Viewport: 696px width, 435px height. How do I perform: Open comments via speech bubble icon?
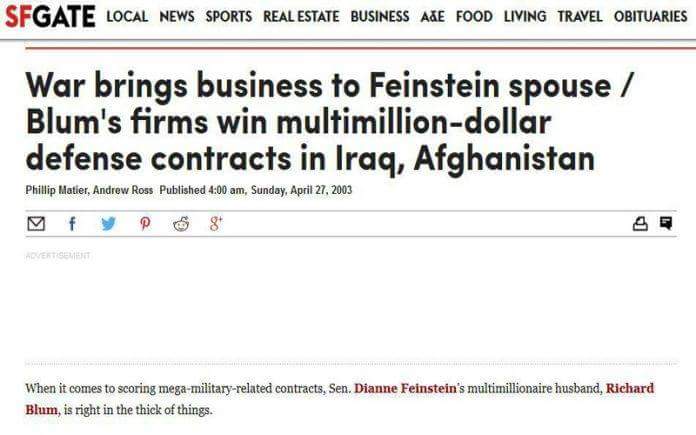[x=667, y=224]
